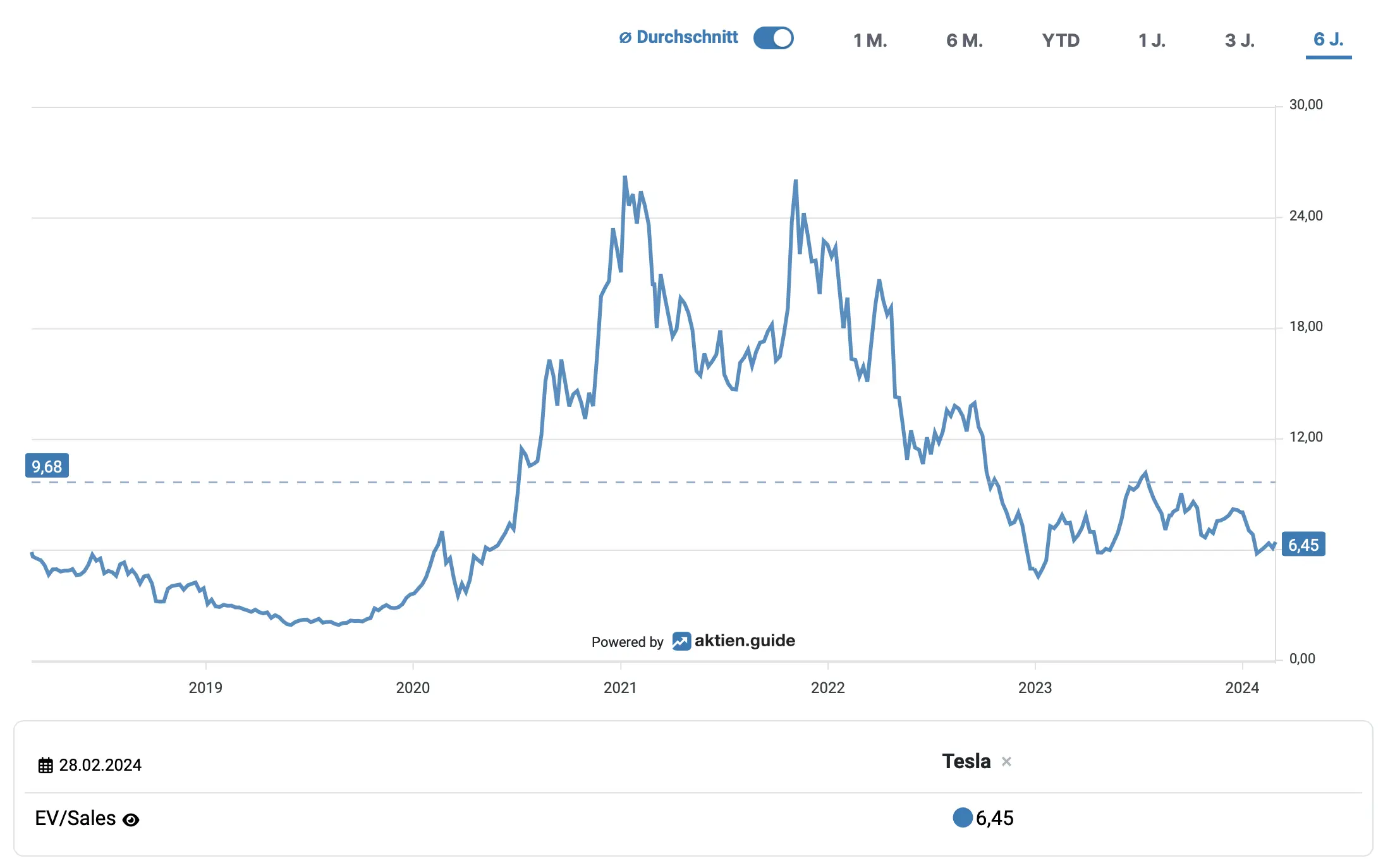Viewport: 1383px width, 868px height.
Task: Toggle EV/Sales visibility eye icon
Action: click(131, 820)
